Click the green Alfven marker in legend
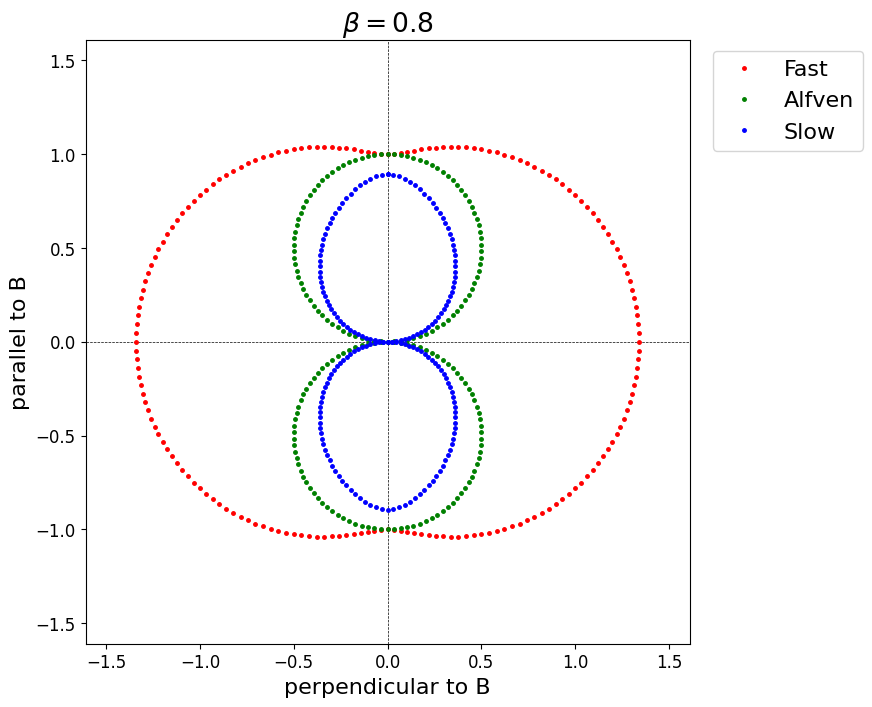This screenshot has width=872, height=707. click(x=743, y=100)
